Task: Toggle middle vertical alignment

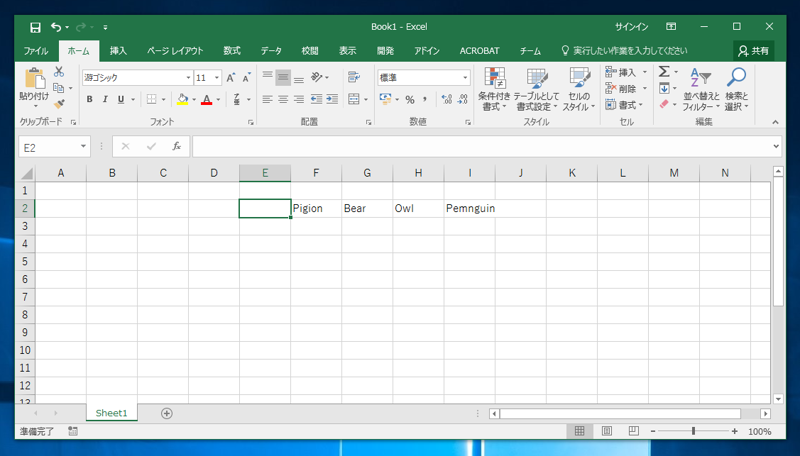Action: click(283, 77)
